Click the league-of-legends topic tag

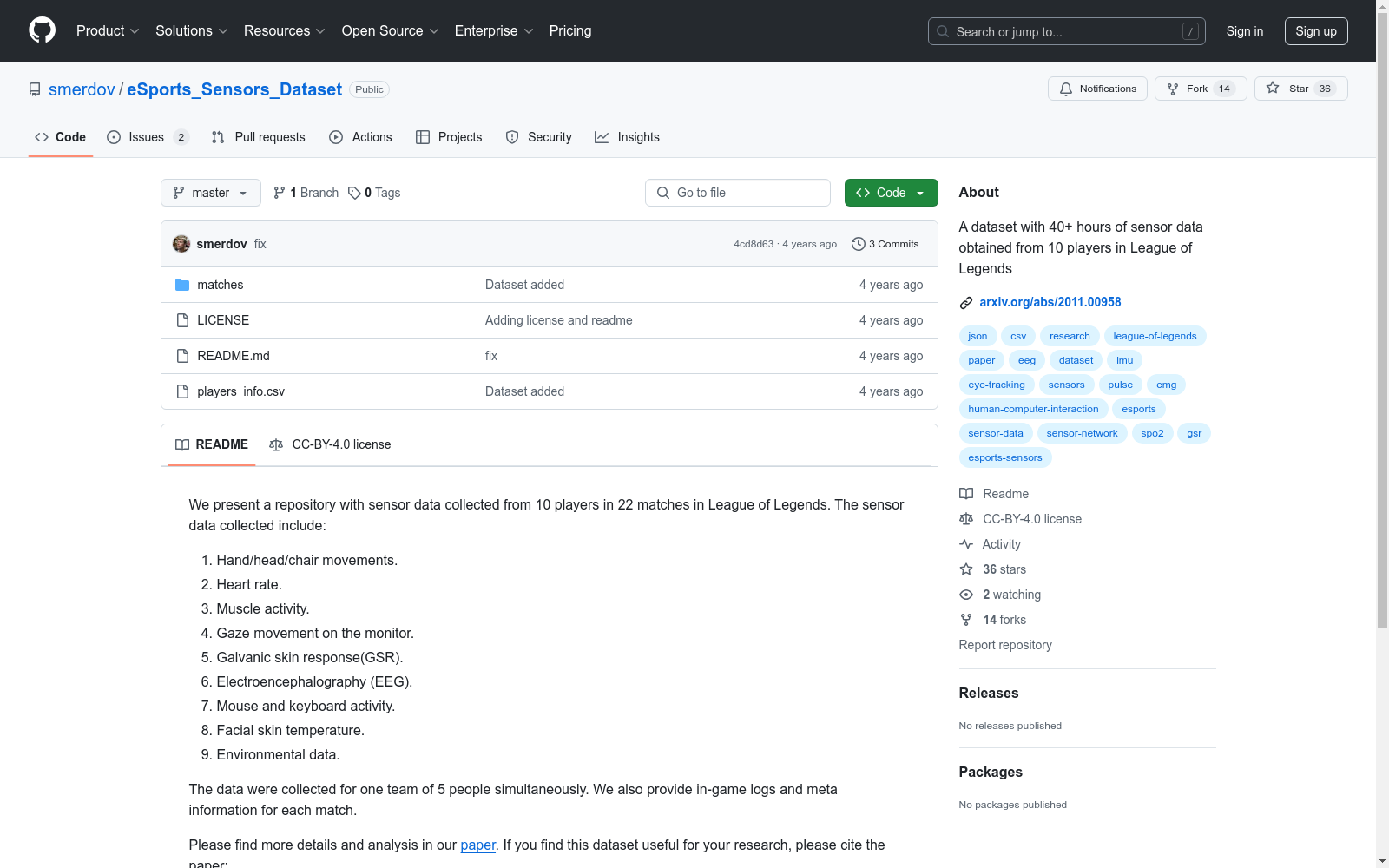(x=1155, y=336)
